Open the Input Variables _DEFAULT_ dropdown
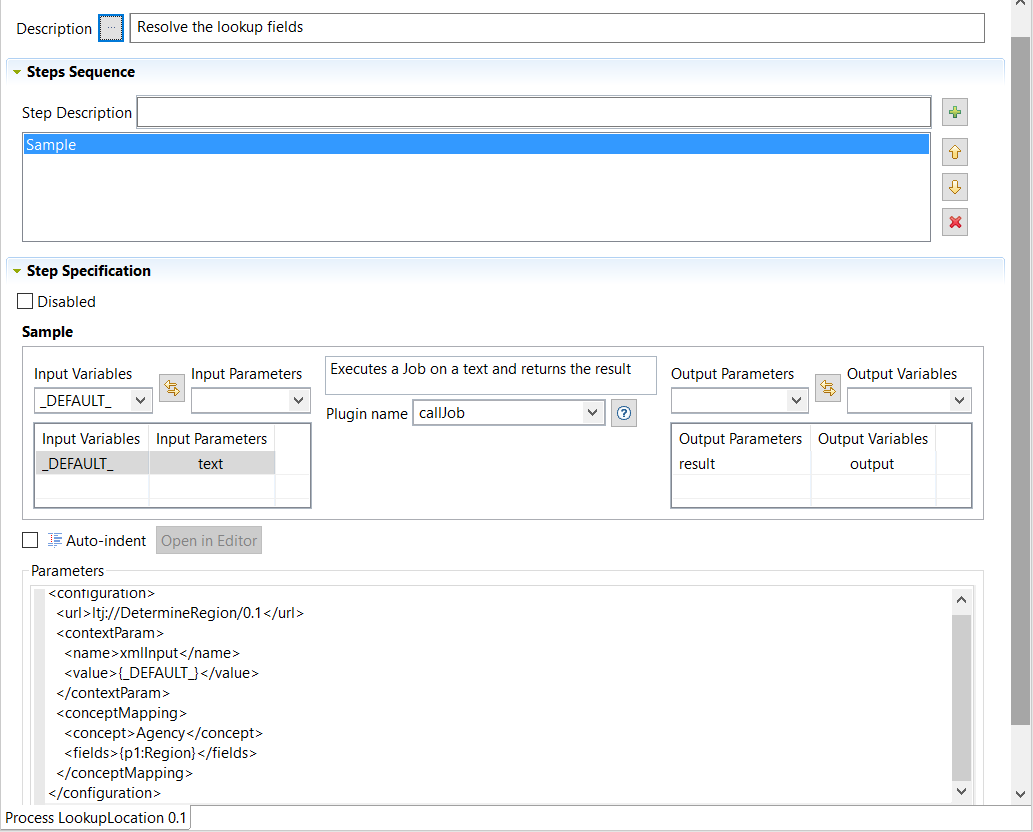The image size is (1033, 832). coord(93,401)
